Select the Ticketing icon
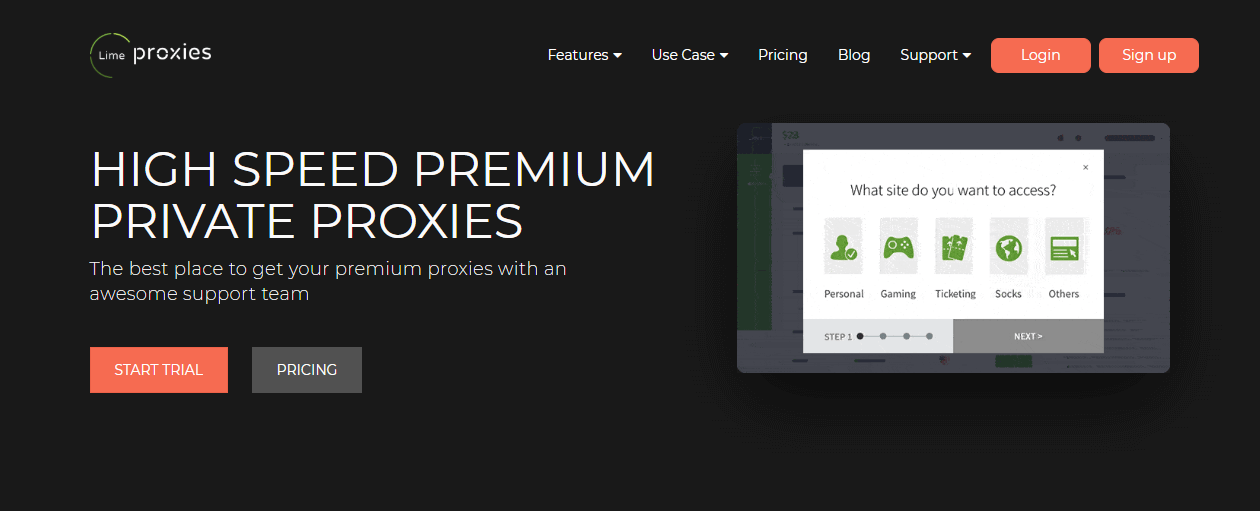Image resolution: width=1260 pixels, height=511 pixels. pyautogui.click(x=954, y=246)
